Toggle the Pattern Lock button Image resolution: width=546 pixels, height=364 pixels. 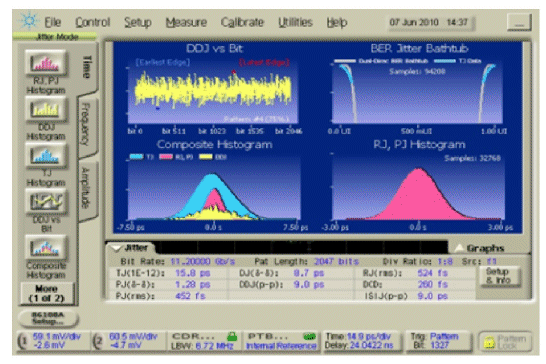505,342
